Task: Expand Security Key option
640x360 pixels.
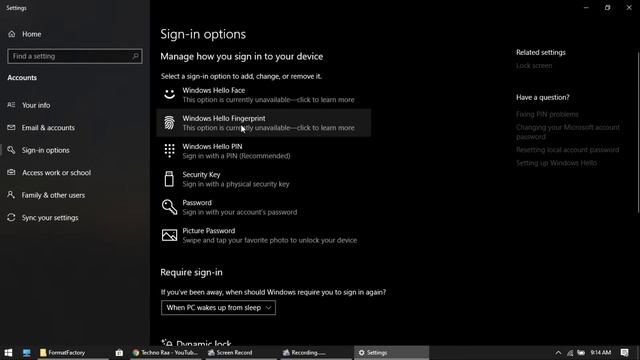Action: pyautogui.click(x=264, y=179)
